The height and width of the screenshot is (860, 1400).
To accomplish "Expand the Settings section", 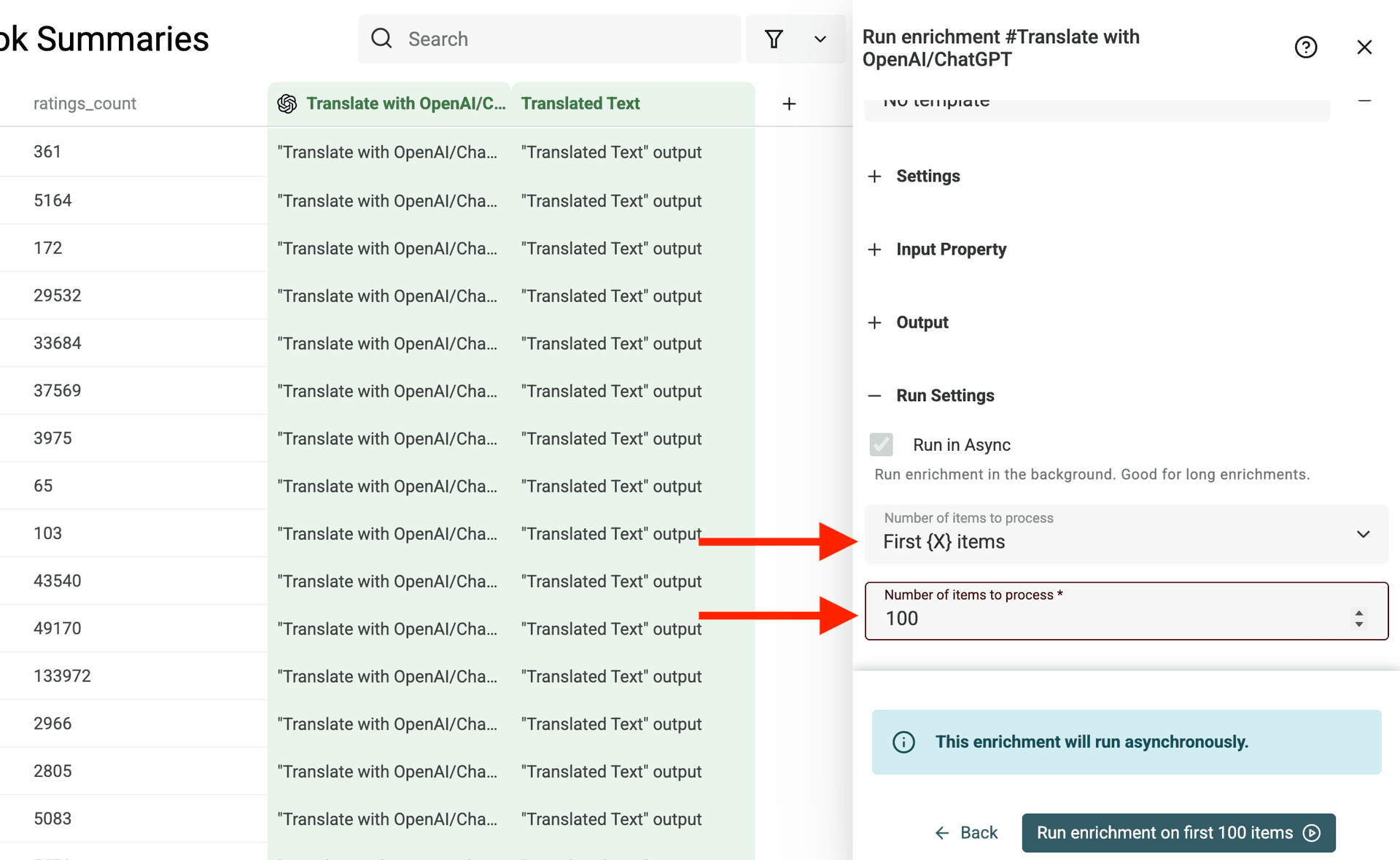I will click(x=875, y=177).
